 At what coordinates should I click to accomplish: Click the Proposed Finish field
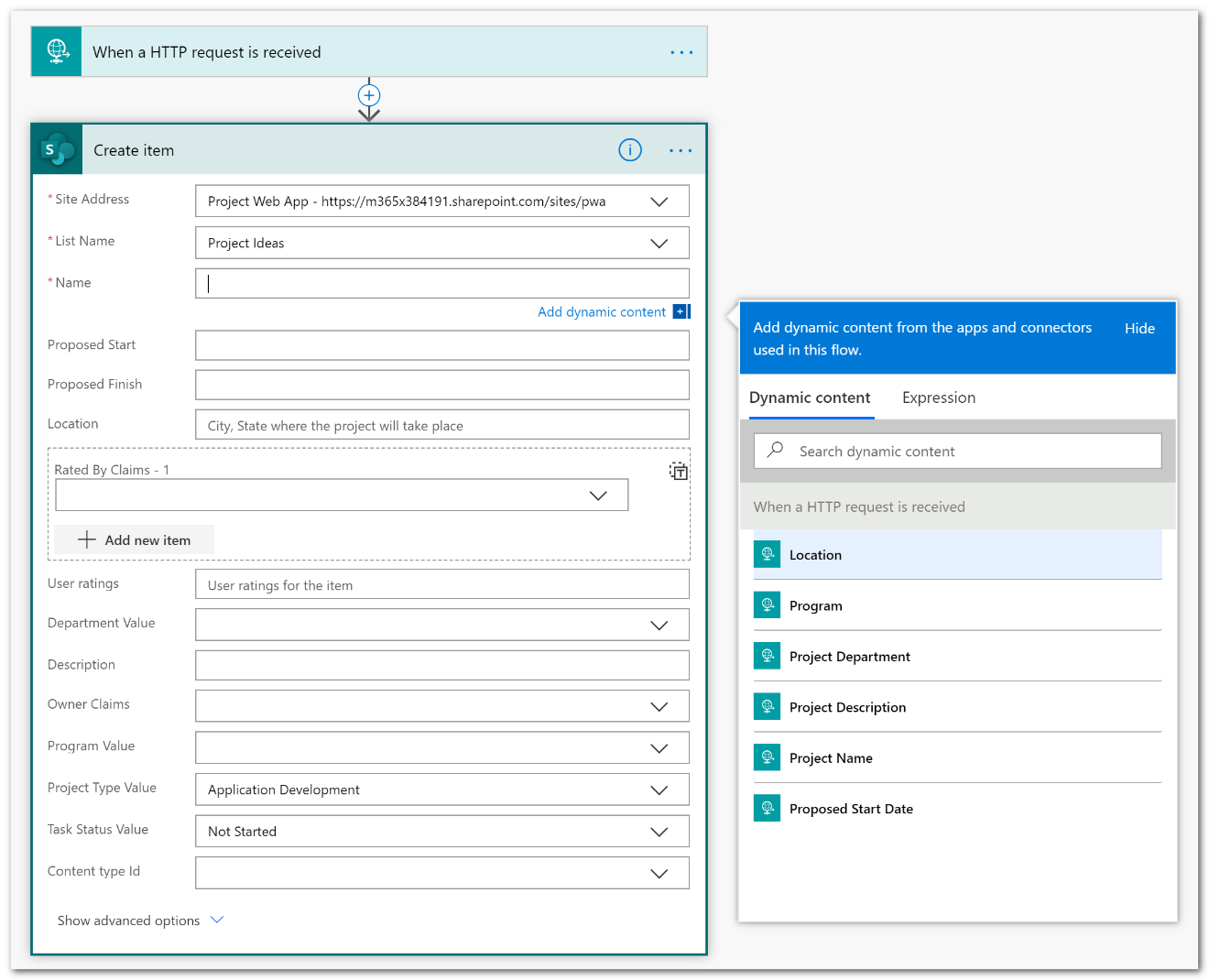point(442,385)
